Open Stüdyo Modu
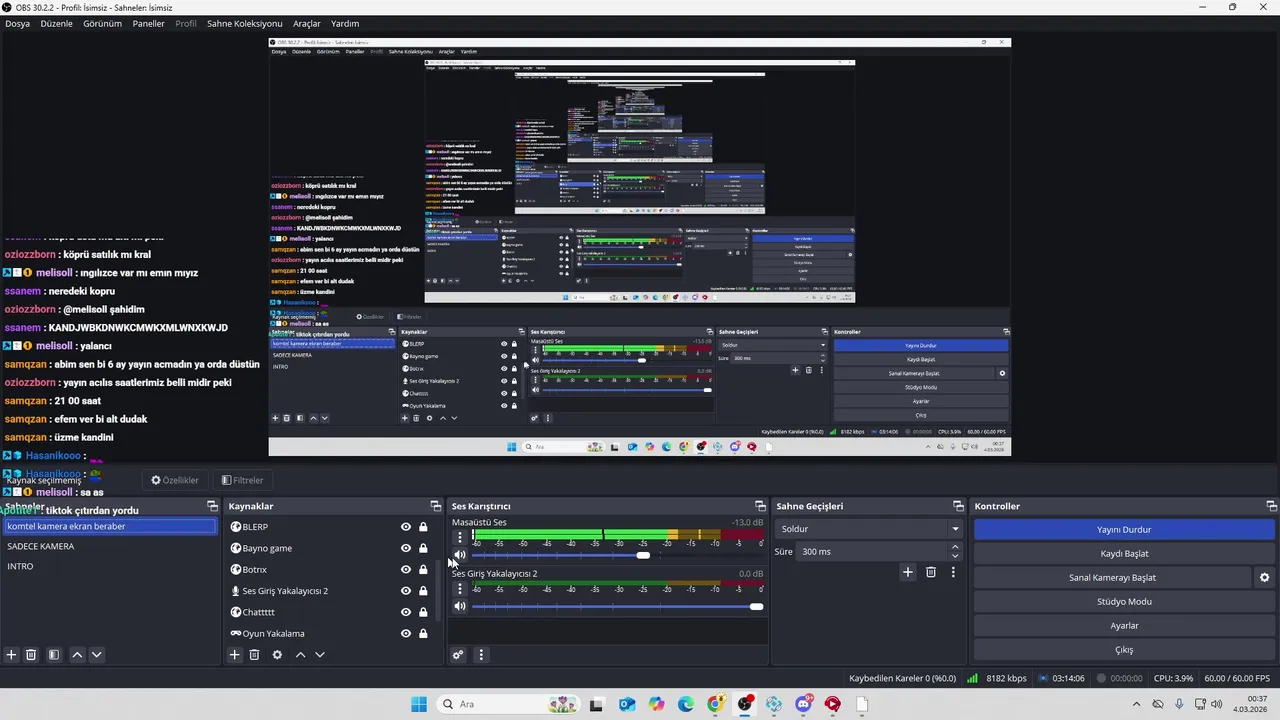Viewport: 1280px width, 720px height. click(x=1124, y=602)
